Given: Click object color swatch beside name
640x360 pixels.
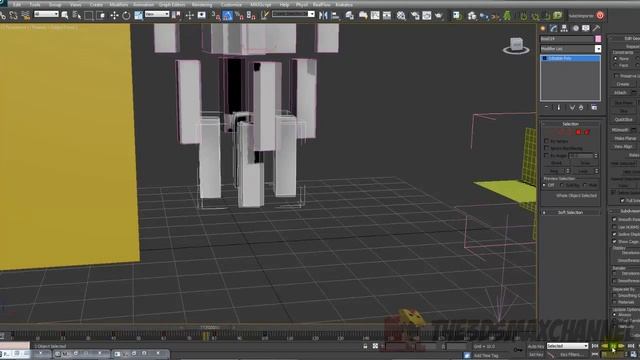Looking at the screenshot, I should pyautogui.click(x=598, y=39).
